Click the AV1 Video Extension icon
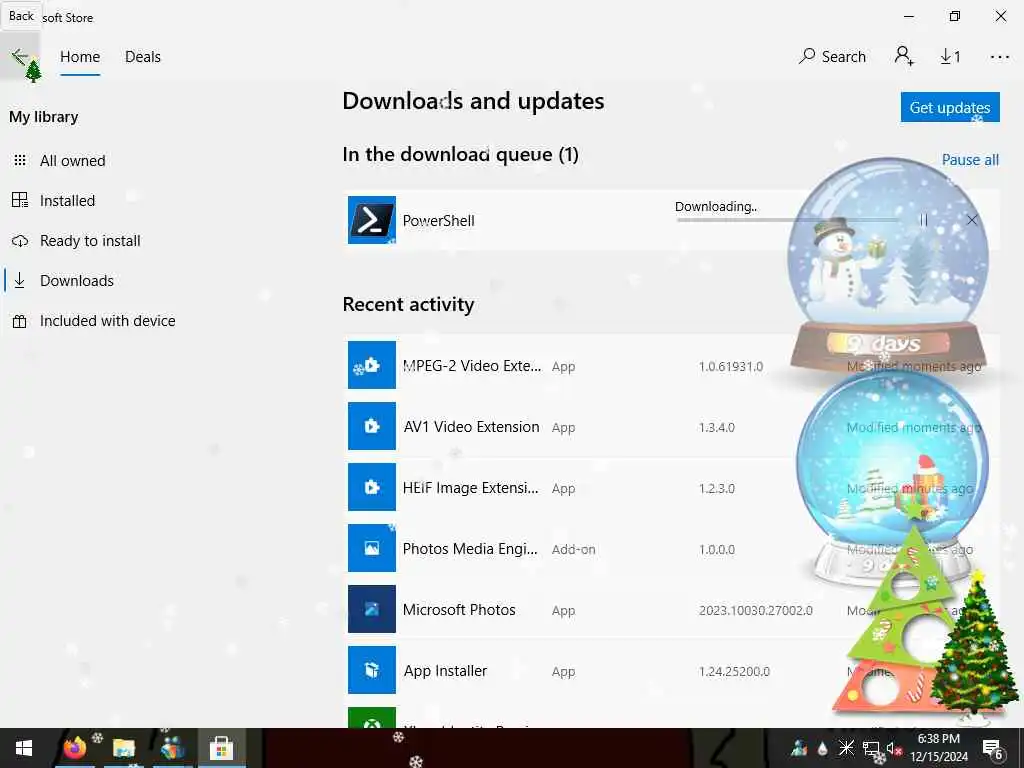This screenshot has width=1024, height=768. point(372,426)
